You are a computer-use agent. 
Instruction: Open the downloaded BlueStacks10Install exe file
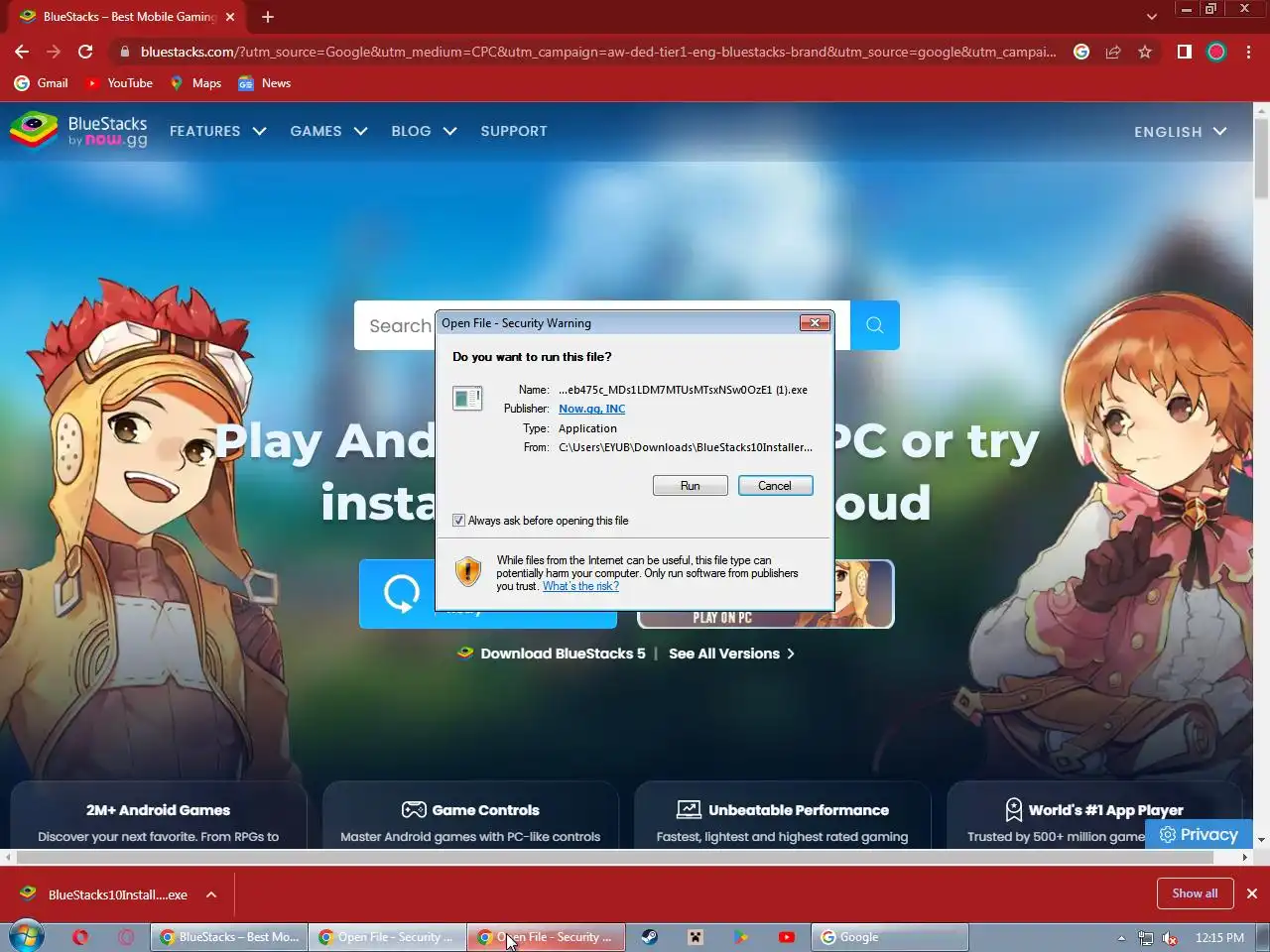[x=103, y=894]
